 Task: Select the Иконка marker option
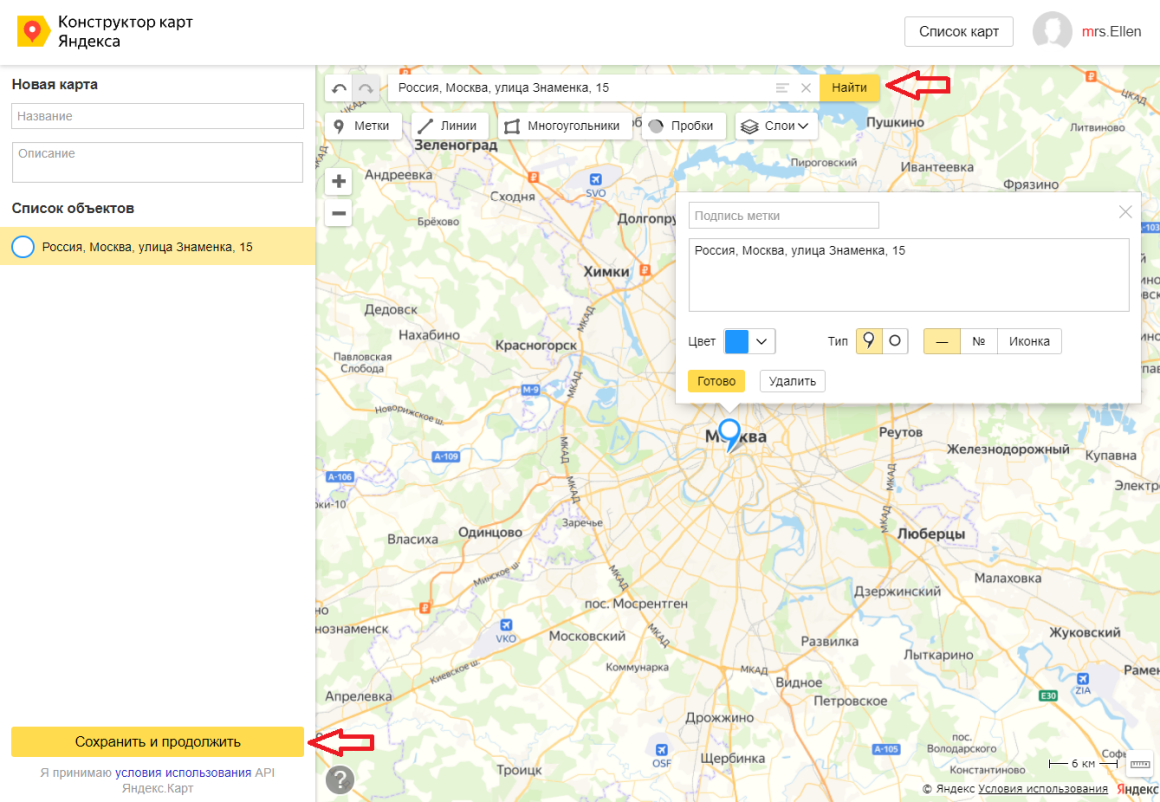(1029, 341)
